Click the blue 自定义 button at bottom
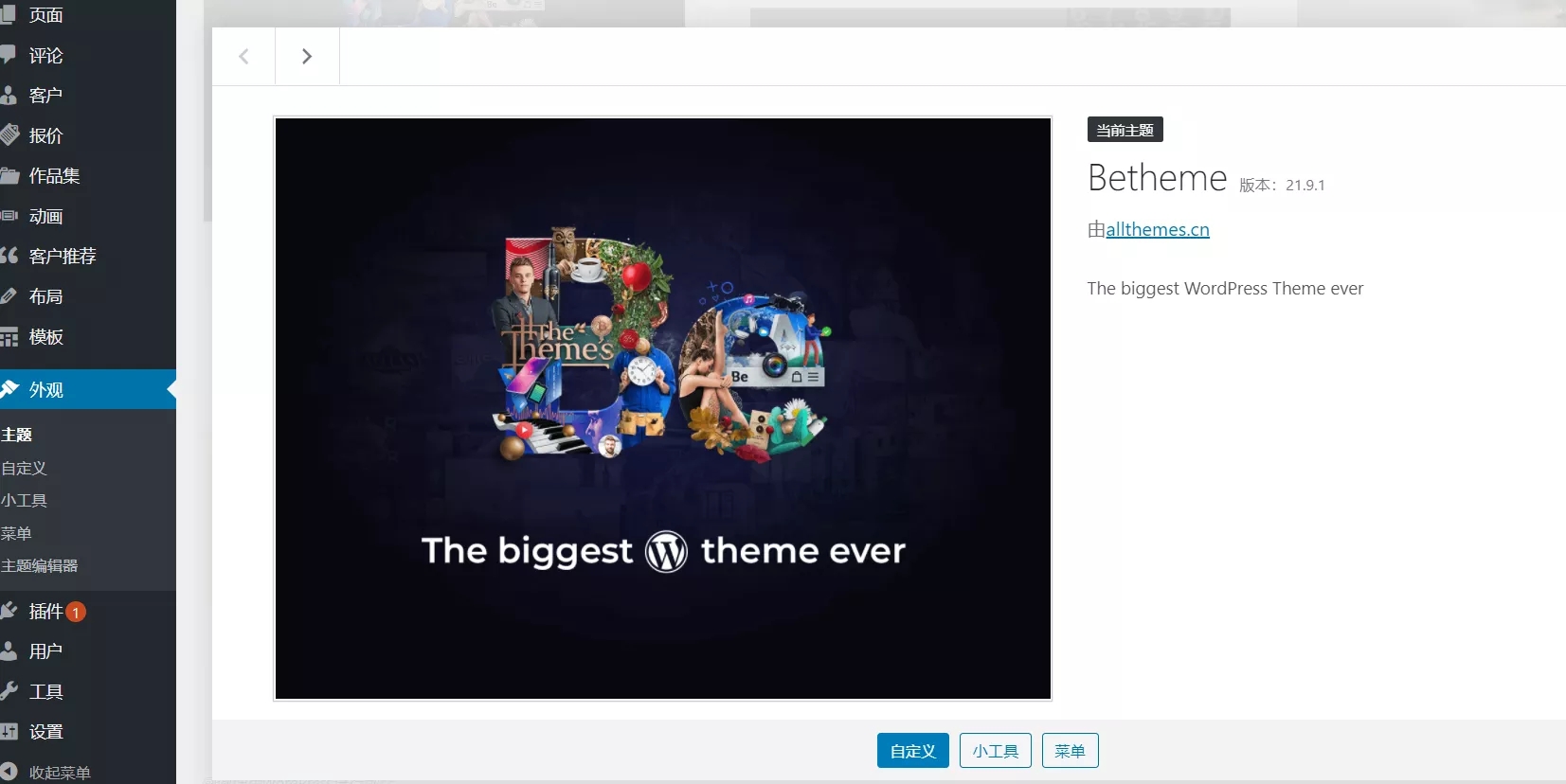The width and height of the screenshot is (1566, 784). 912,751
